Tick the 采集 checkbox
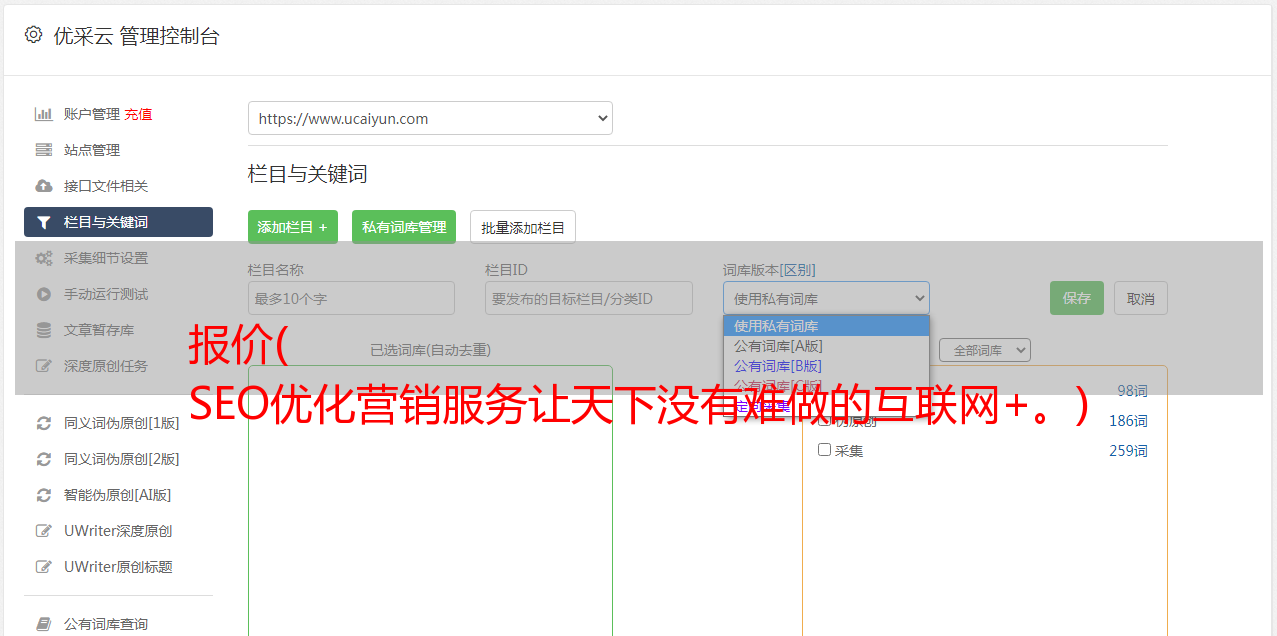This screenshot has height=636, width=1277. point(825,450)
